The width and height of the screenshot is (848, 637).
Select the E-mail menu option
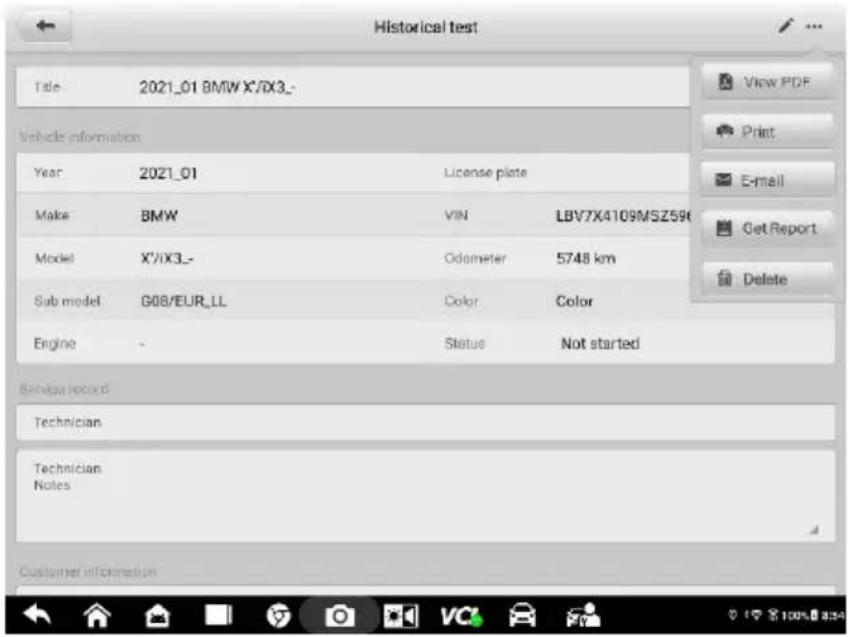pos(767,180)
